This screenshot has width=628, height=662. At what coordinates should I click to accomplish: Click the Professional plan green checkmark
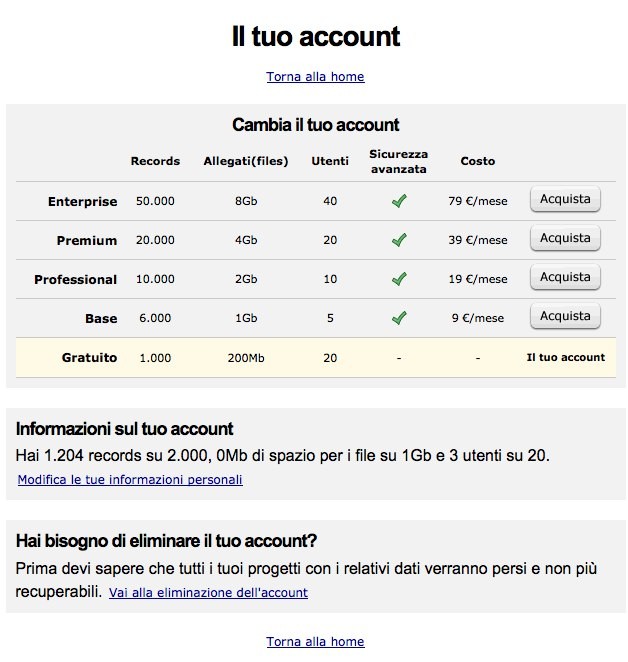399,279
